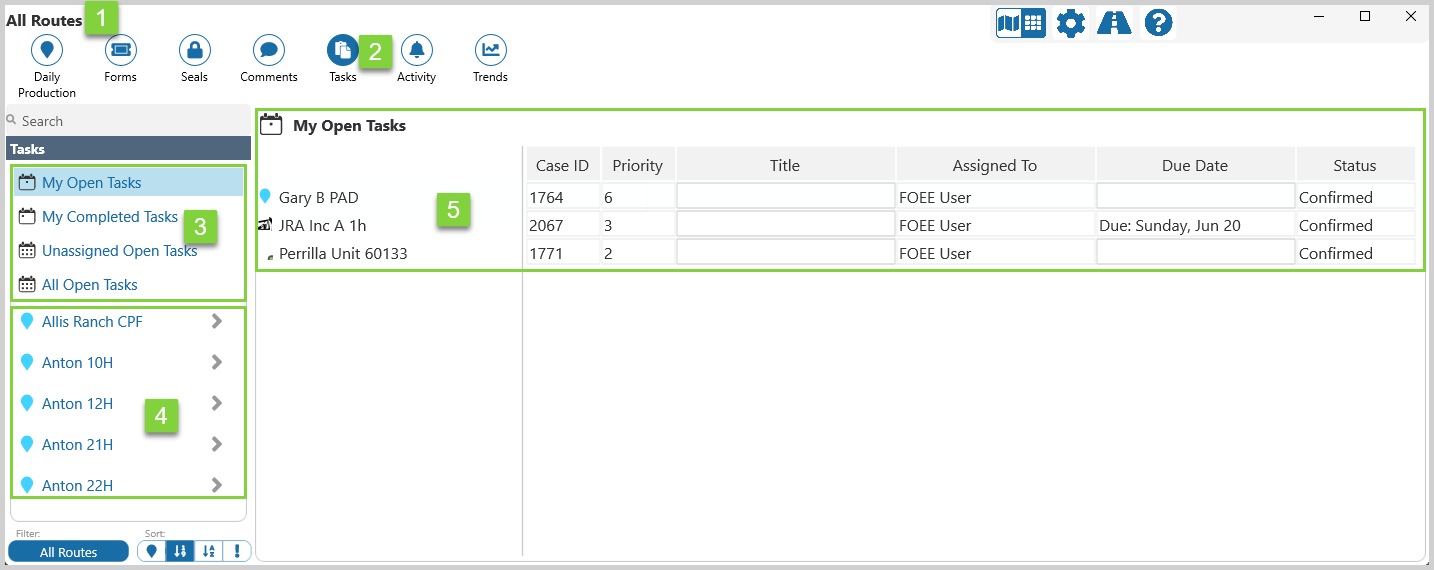Screen dimensions: 1434x570
Task: Expand Anton 10H chevron arrow
Action: 216,363
